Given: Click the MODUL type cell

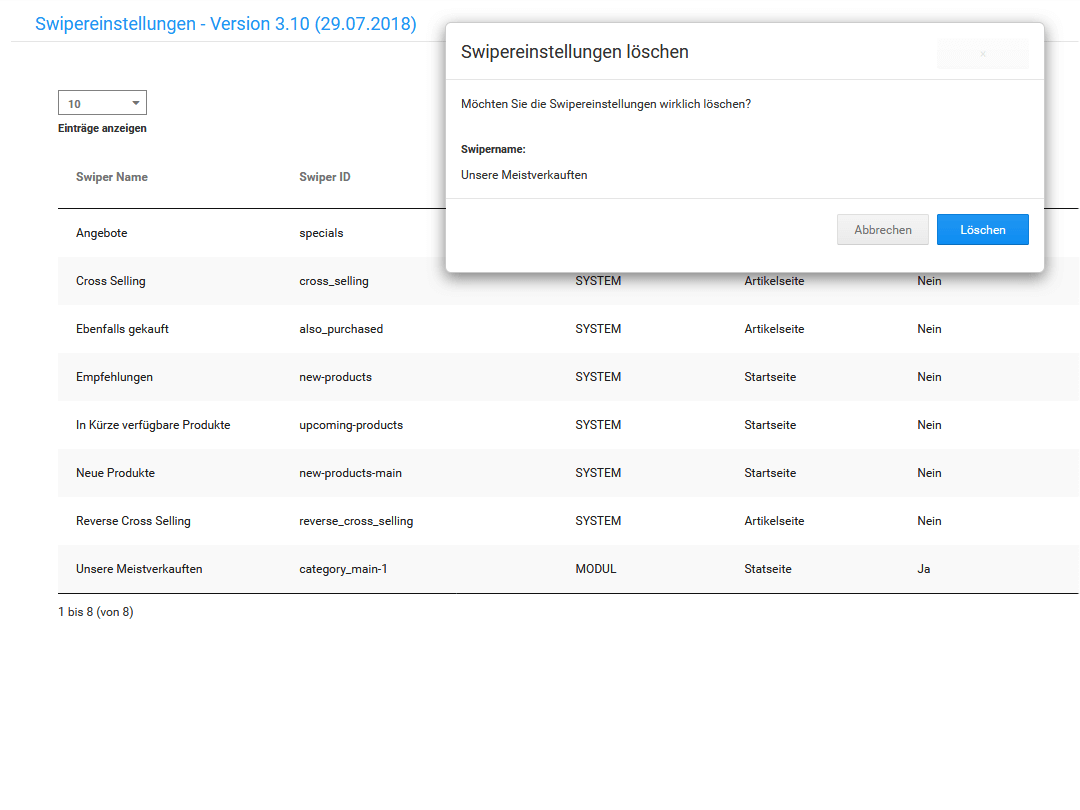Looking at the screenshot, I should pyautogui.click(x=596, y=569).
